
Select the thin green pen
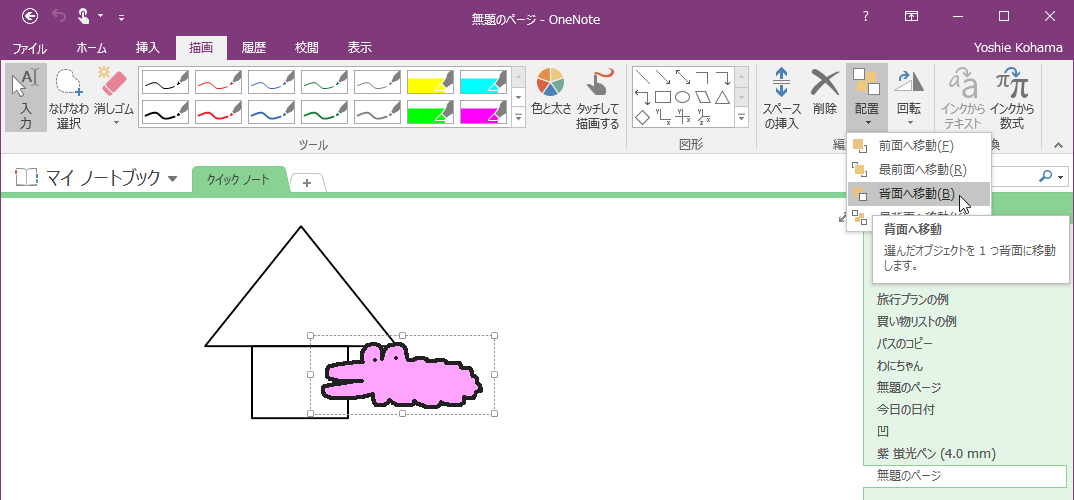point(324,82)
